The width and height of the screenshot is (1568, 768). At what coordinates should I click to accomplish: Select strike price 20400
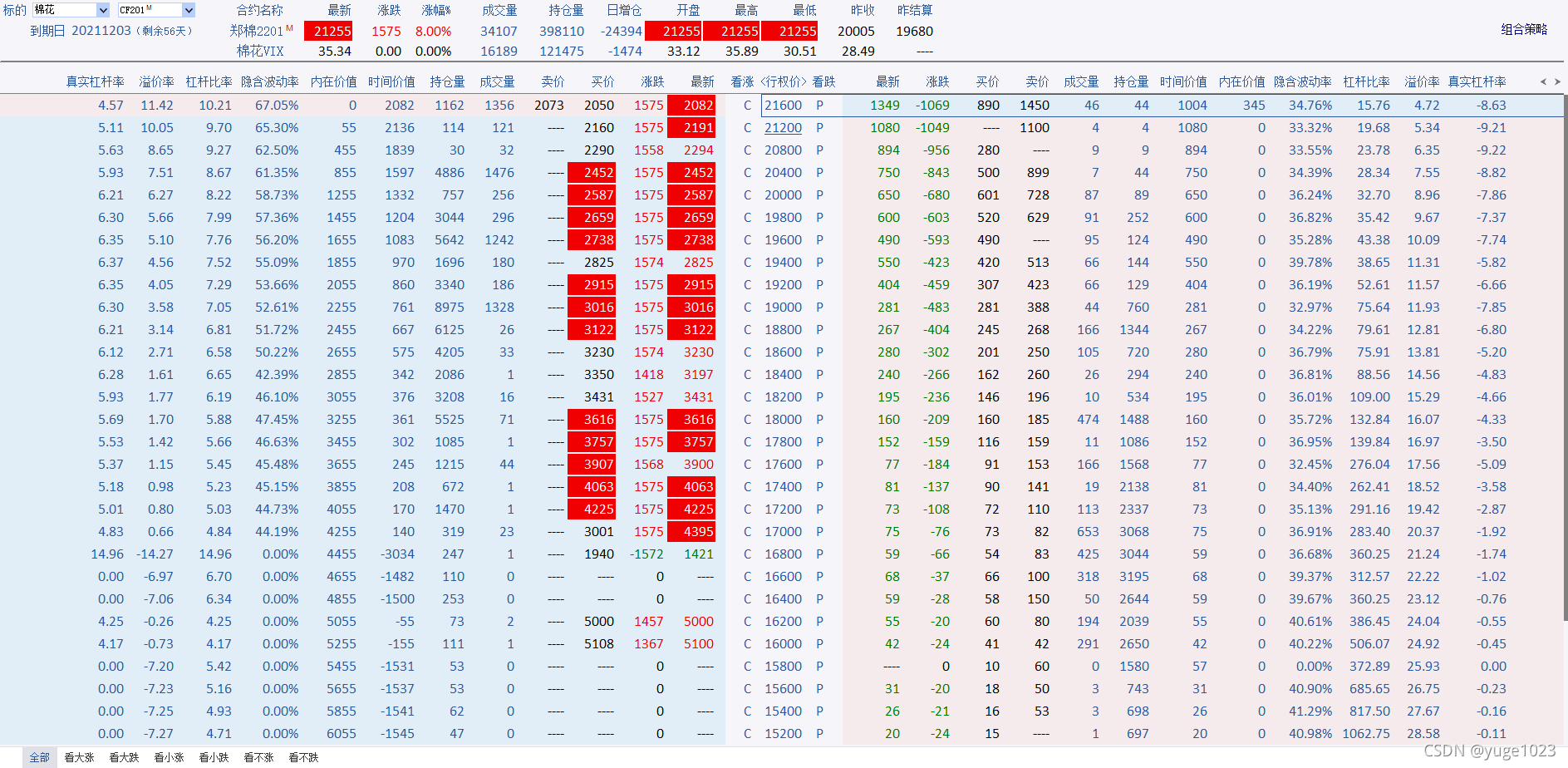pos(784,173)
